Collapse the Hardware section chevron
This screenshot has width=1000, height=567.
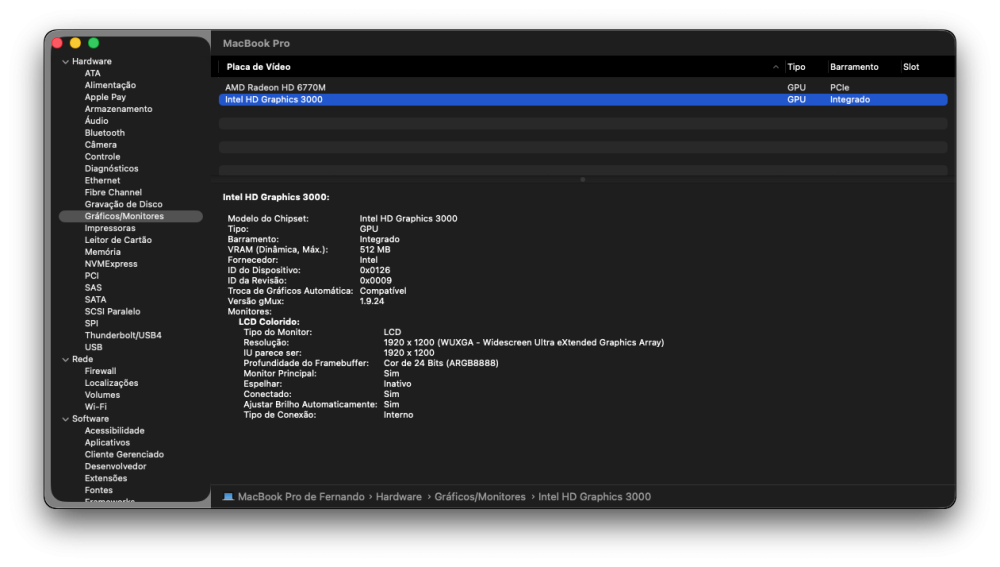pyautogui.click(x=65, y=62)
